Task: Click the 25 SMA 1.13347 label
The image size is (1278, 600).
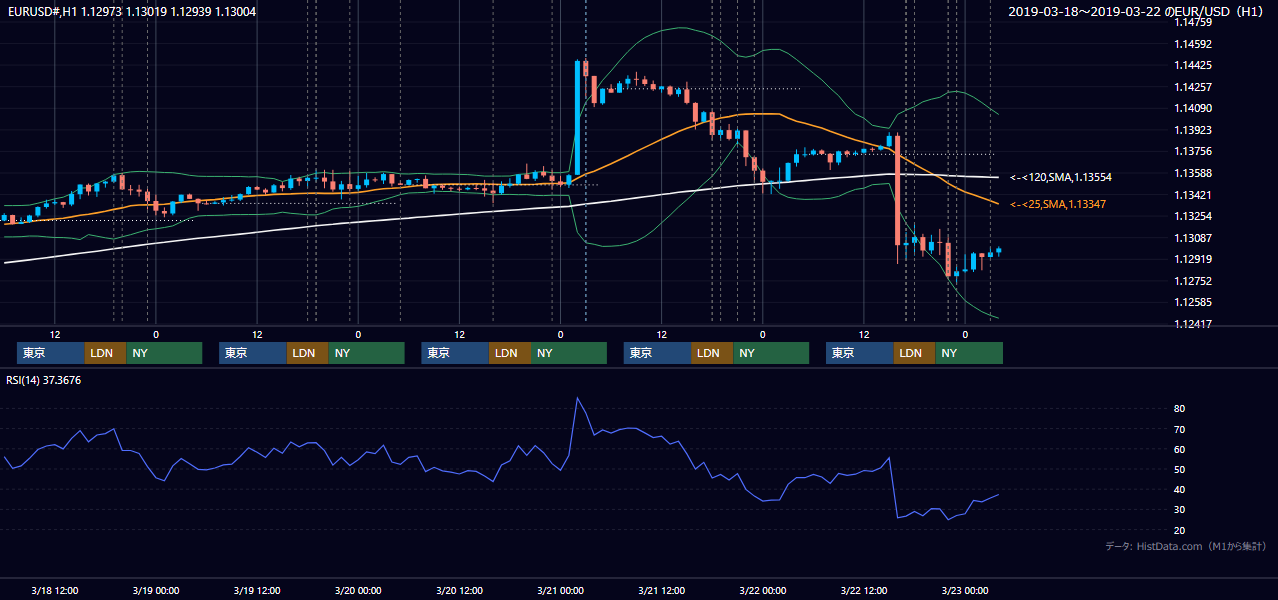Action: pyautogui.click(x=1057, y=204)
